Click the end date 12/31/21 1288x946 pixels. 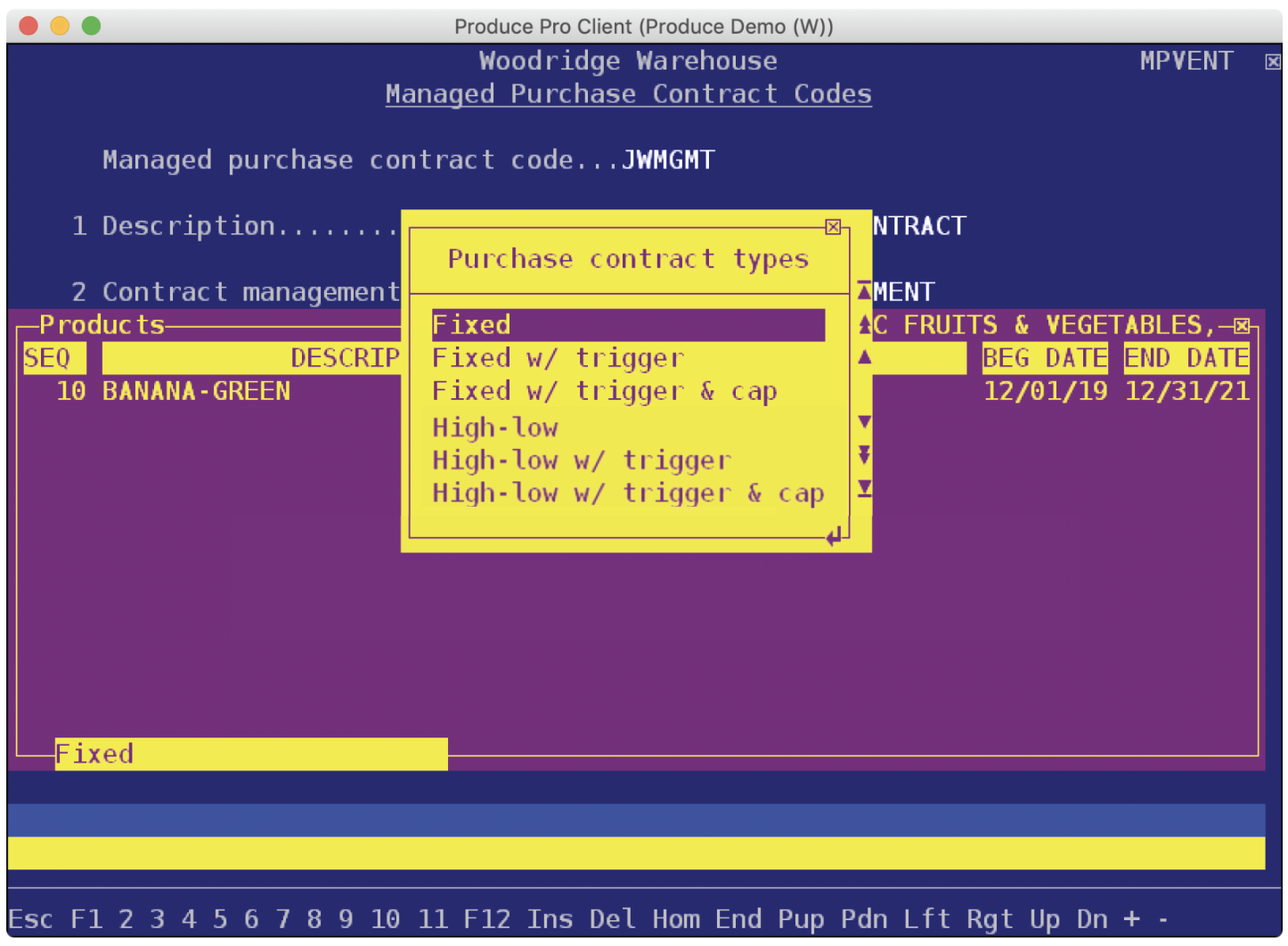1186,391
